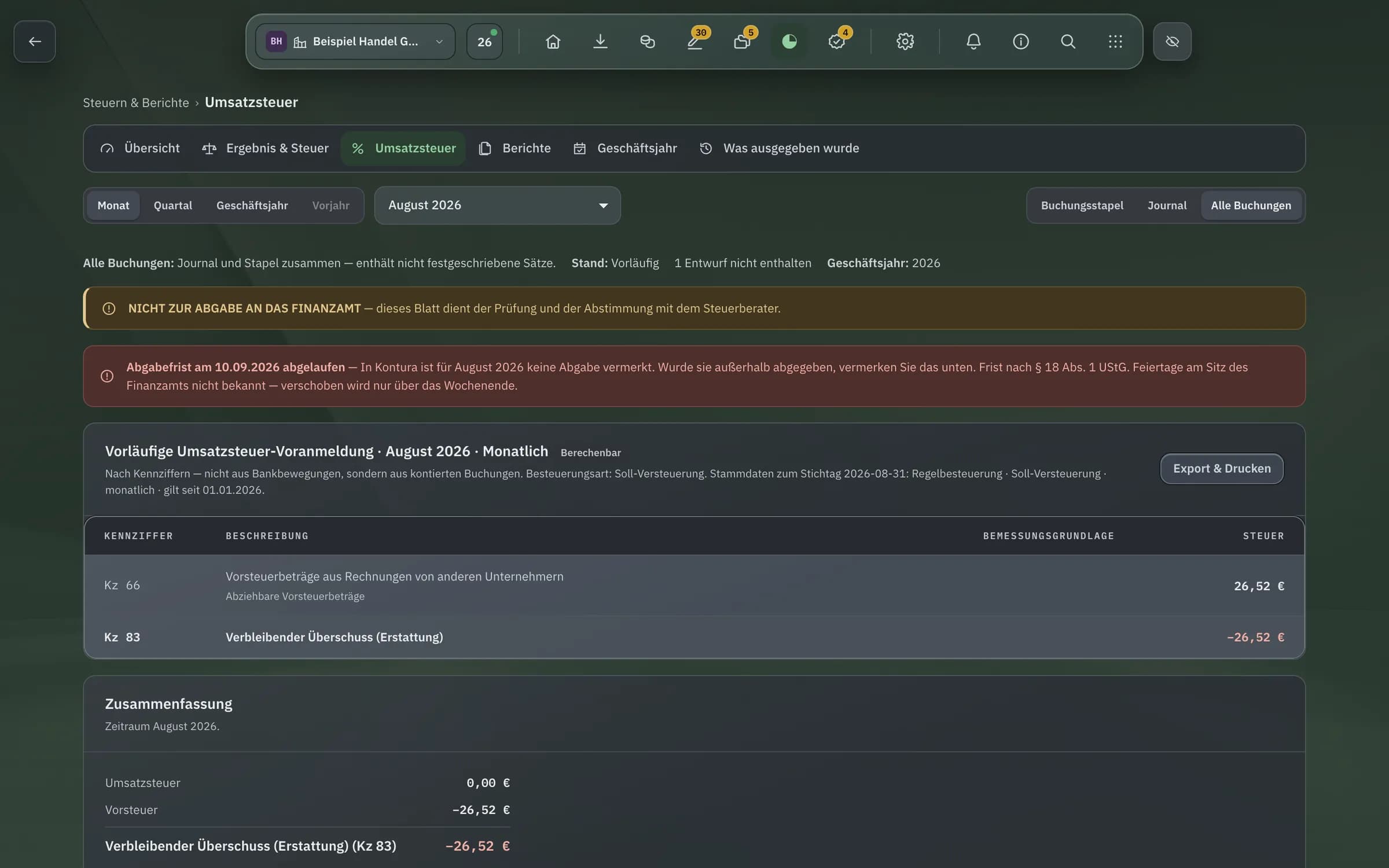Image resolution: width=1389 pixels, height=868 pixels.
Task: Toggle the crossed-eye privacy button
Action: point(1172,41)
